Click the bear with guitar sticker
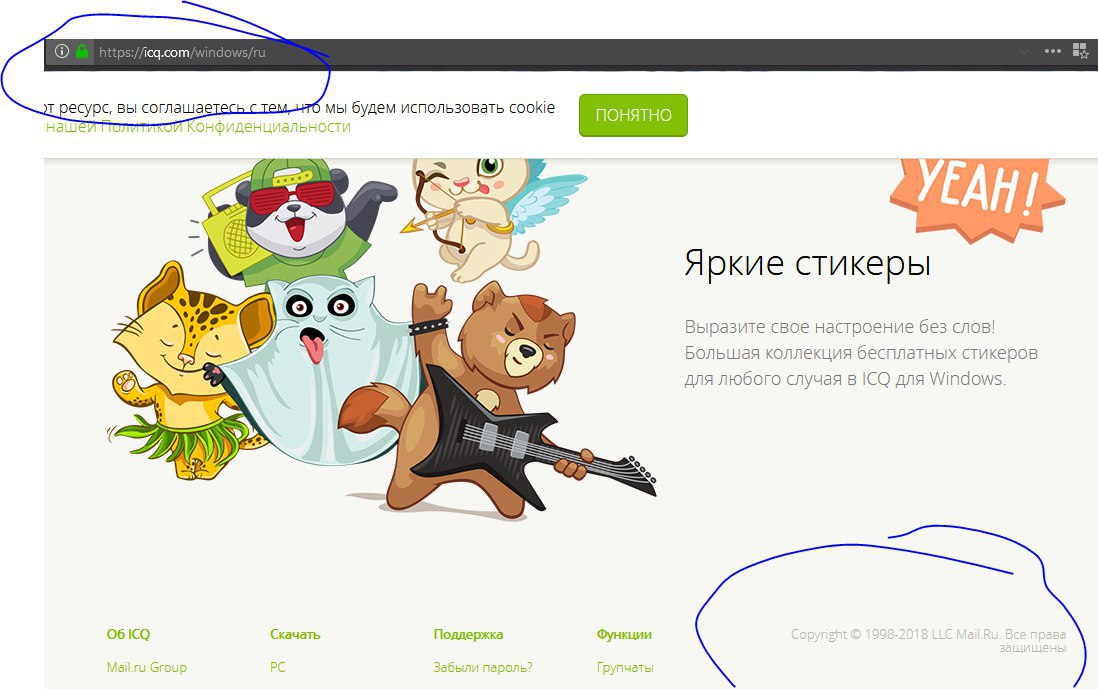The height and width of the screenshot is (689, 1098). pos(497,403)
